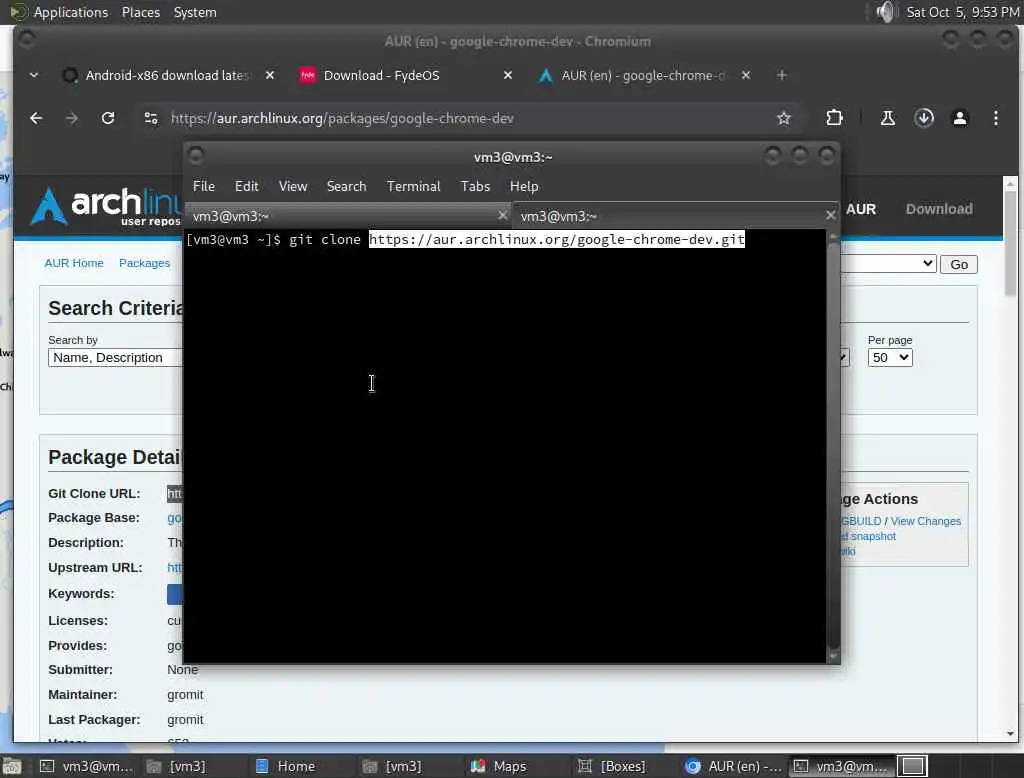Click the address bar URL
The width and height of the screenshot is (1024, 778).
coord(342,118)
